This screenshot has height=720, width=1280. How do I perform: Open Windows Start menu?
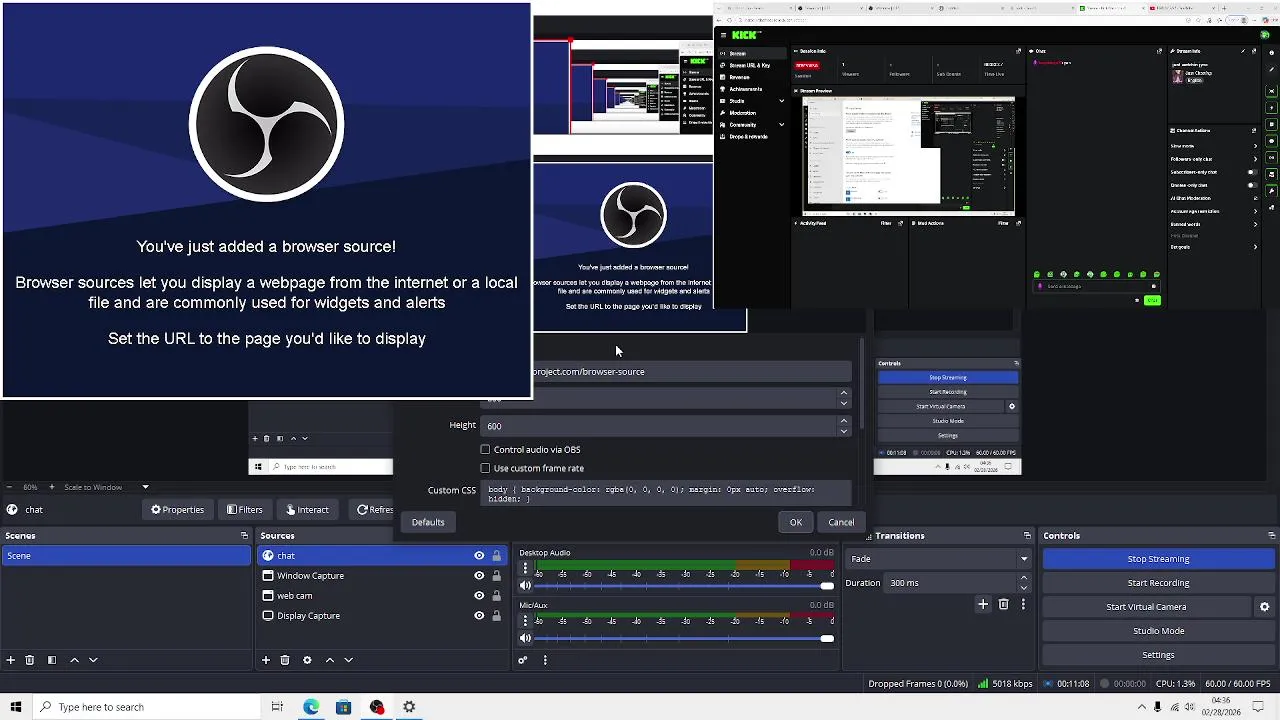point(16,707)
